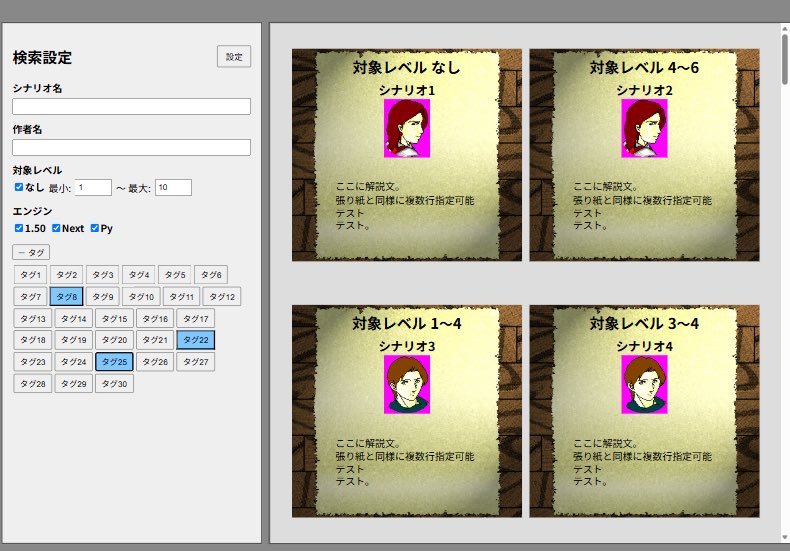Select tag タグ26
Screen dimensions: 790x551
point(155,362)
